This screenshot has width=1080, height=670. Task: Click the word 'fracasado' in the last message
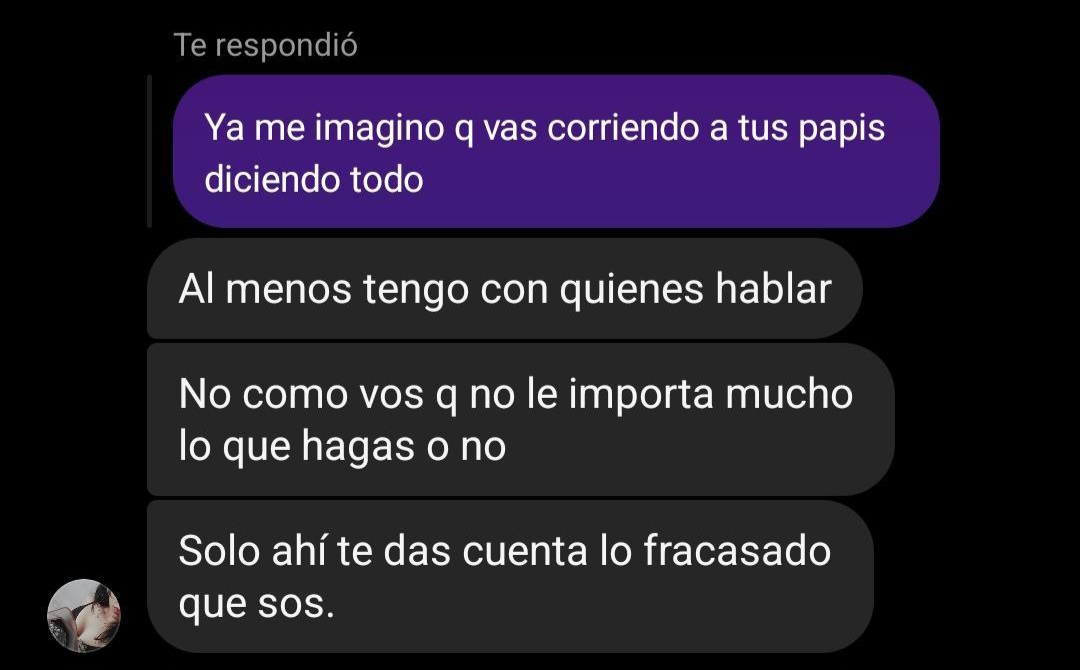(x=737, y=551)
